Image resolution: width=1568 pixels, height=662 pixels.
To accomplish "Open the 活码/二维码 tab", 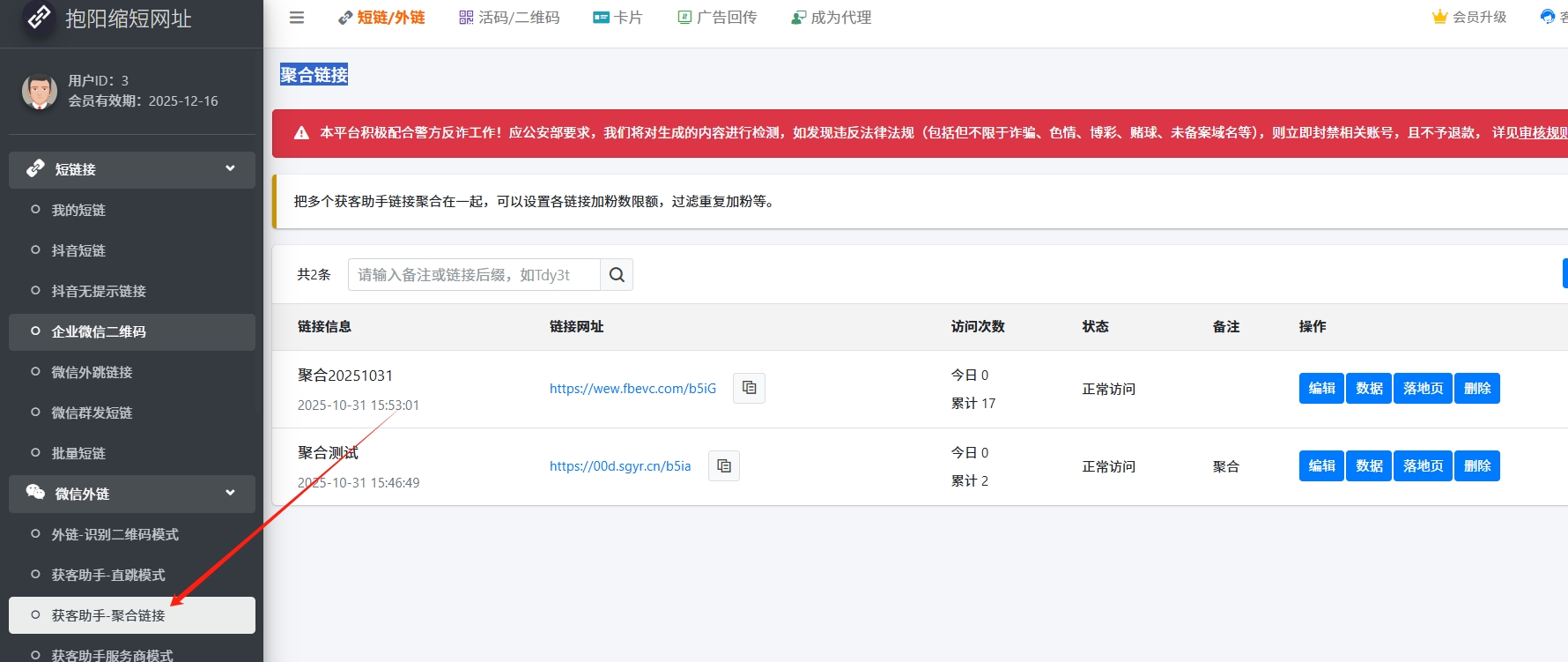I will click(509, 18).
